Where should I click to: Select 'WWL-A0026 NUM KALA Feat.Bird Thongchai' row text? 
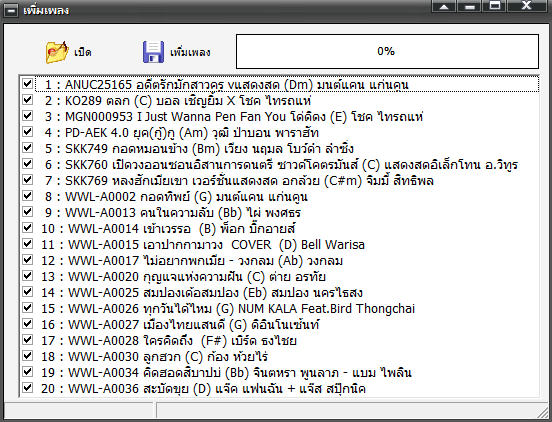pyautogui.click(x=228, y=309)
